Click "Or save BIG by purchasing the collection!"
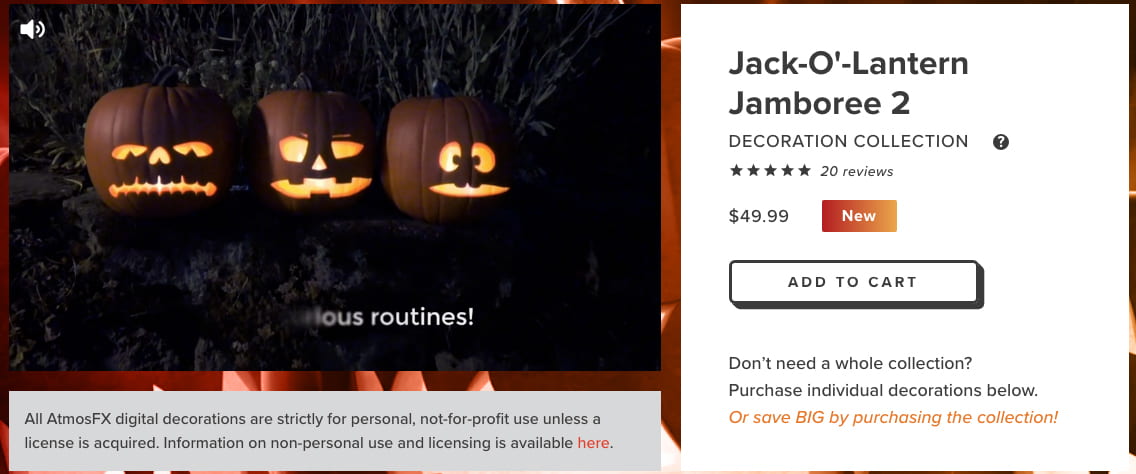Screen dimensions: 1136x474 coord(893,417)
